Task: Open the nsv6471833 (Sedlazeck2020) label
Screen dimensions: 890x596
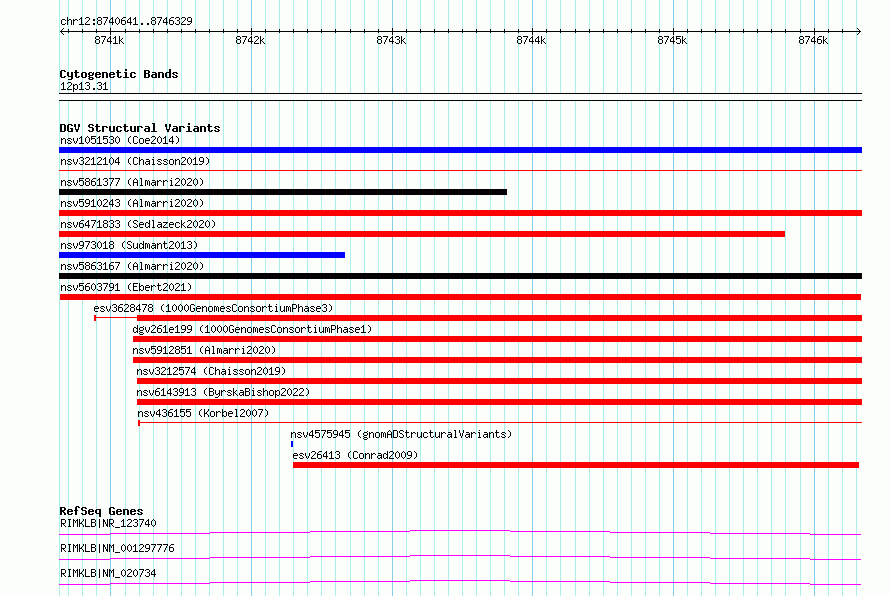Action: tap(138, 224)
